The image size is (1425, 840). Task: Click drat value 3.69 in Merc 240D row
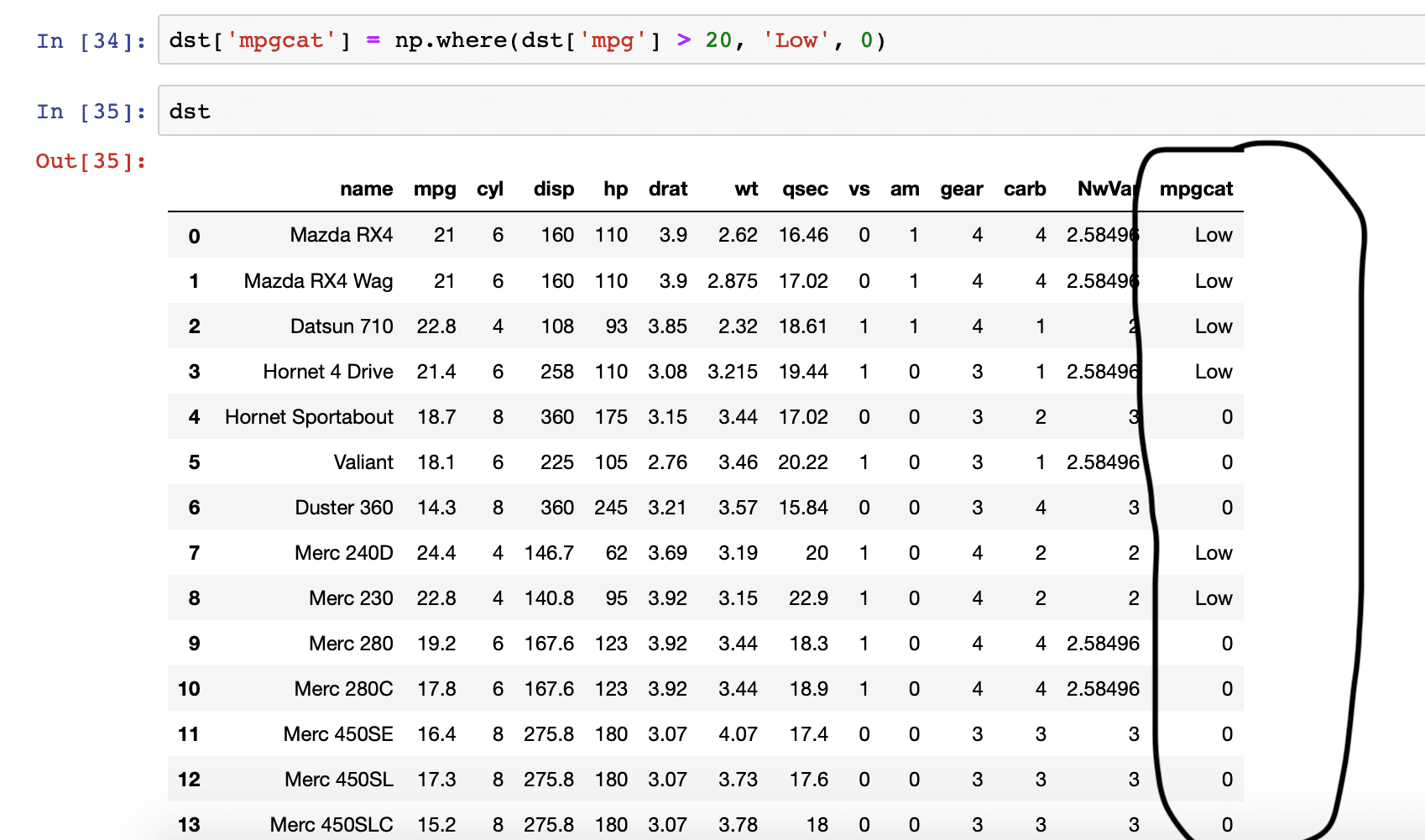point(668,553)
